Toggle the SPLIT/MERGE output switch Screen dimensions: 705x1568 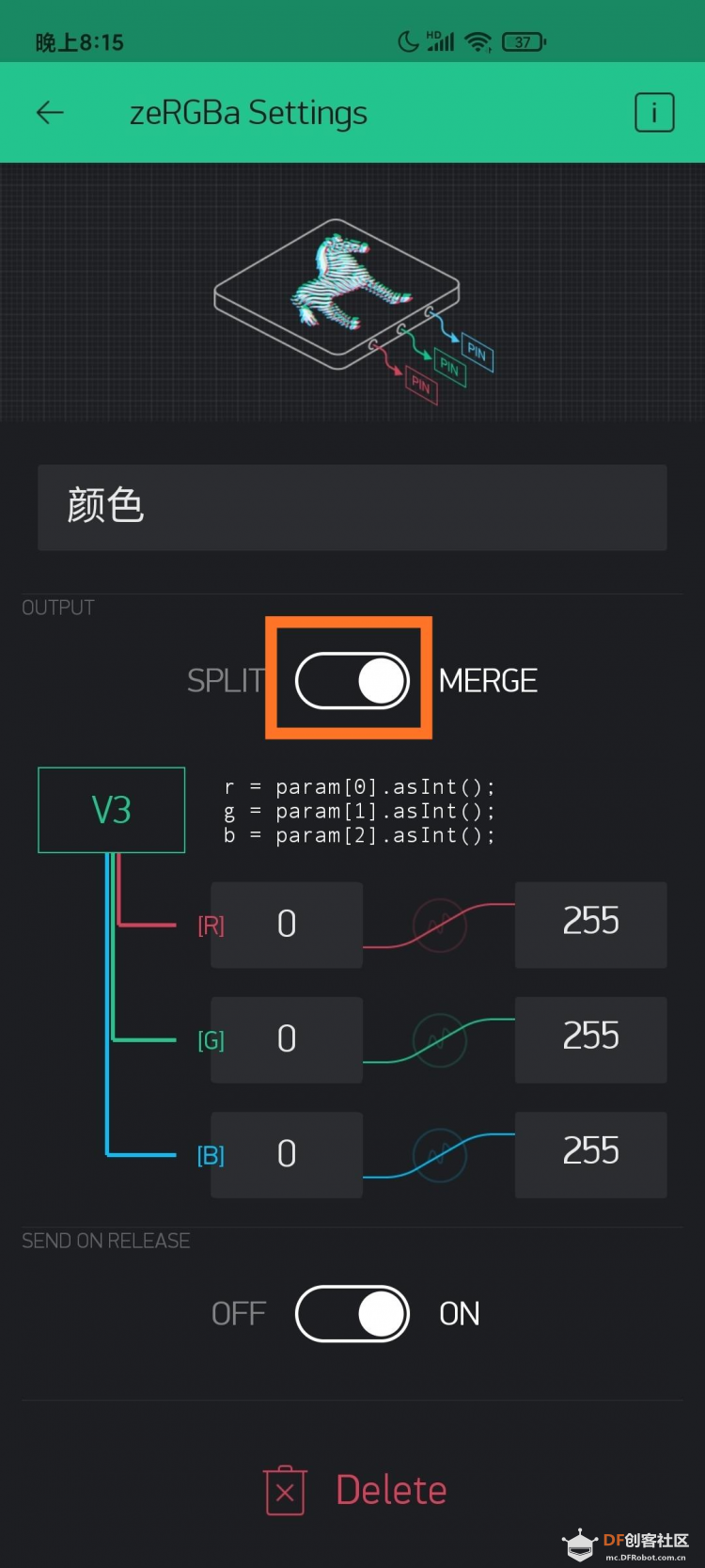pyautogui.click(x=352, y=680)
